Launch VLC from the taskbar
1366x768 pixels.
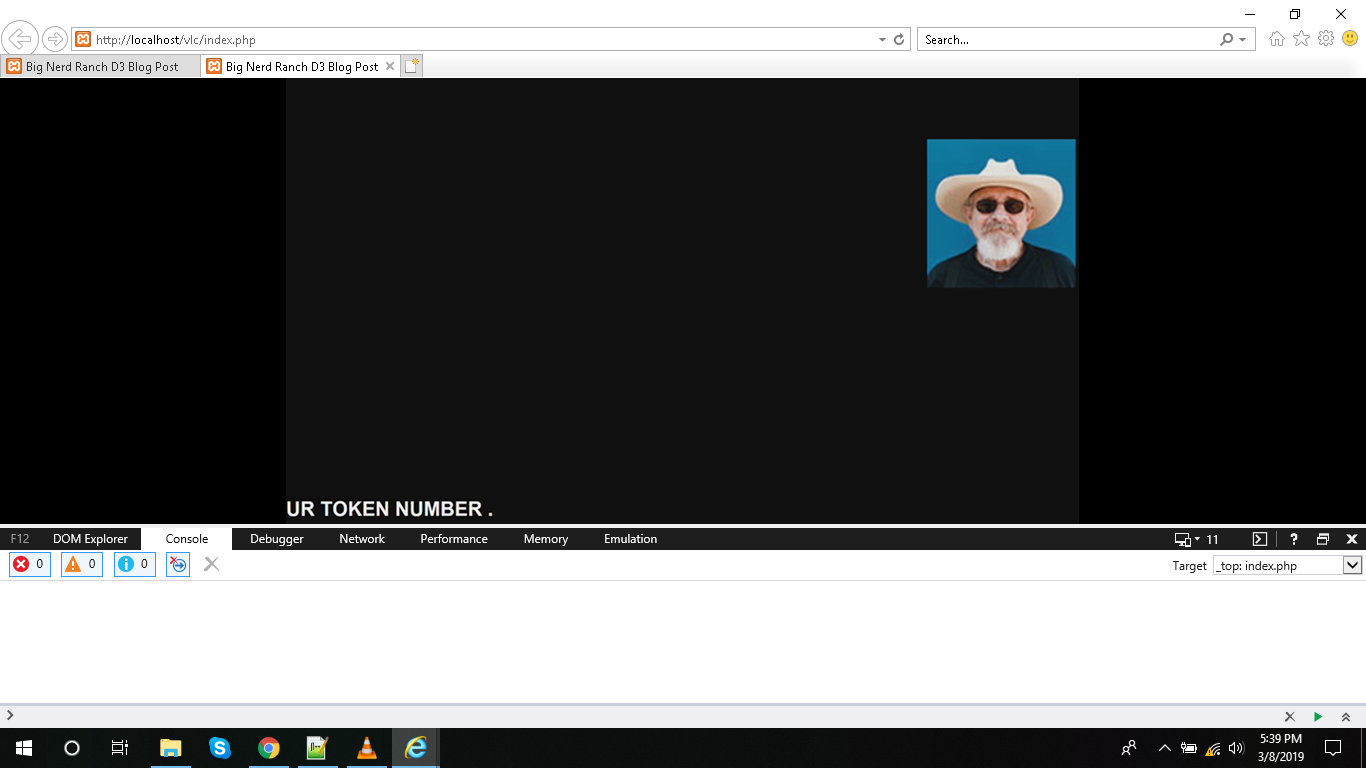point(367,748)
